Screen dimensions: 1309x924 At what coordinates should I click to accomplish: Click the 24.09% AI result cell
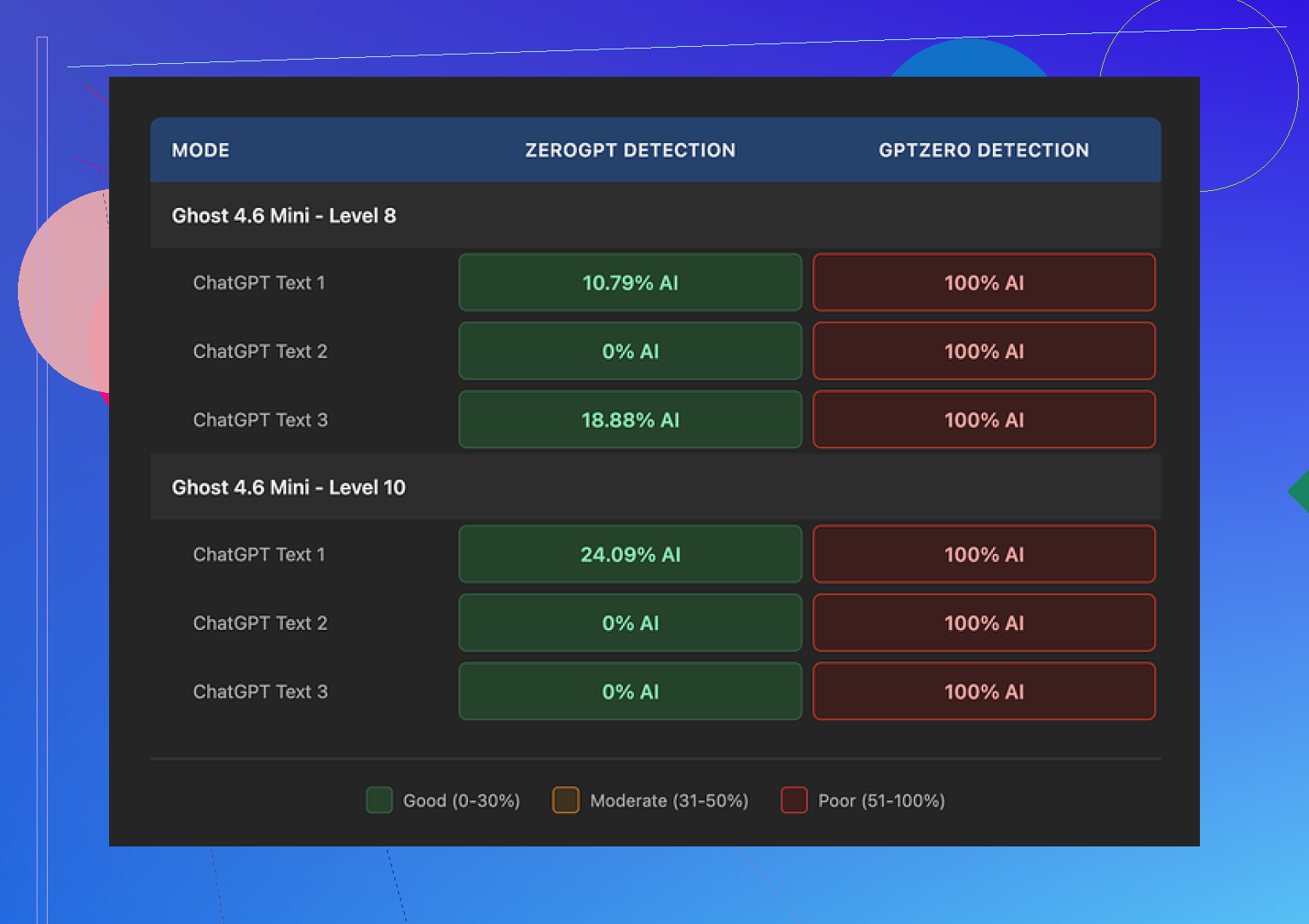pos(630,555)
